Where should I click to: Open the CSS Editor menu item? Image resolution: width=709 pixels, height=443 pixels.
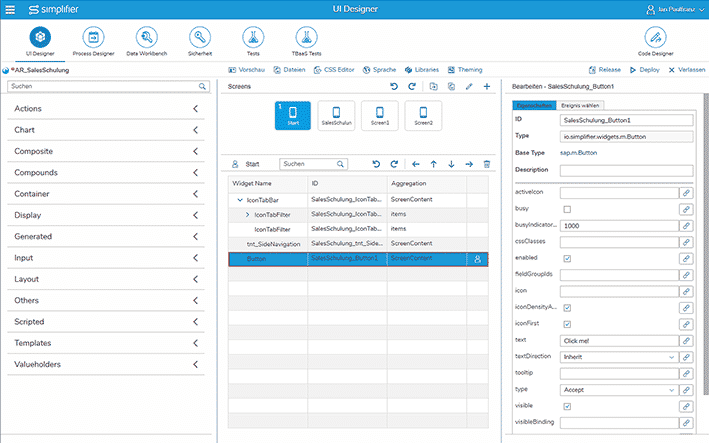tap(334, 70)
